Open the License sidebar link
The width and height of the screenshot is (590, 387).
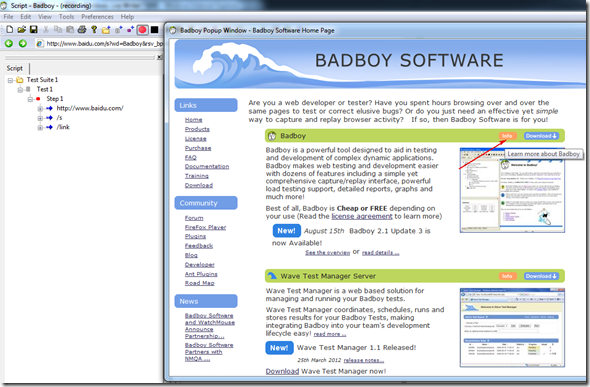(195, 138)
